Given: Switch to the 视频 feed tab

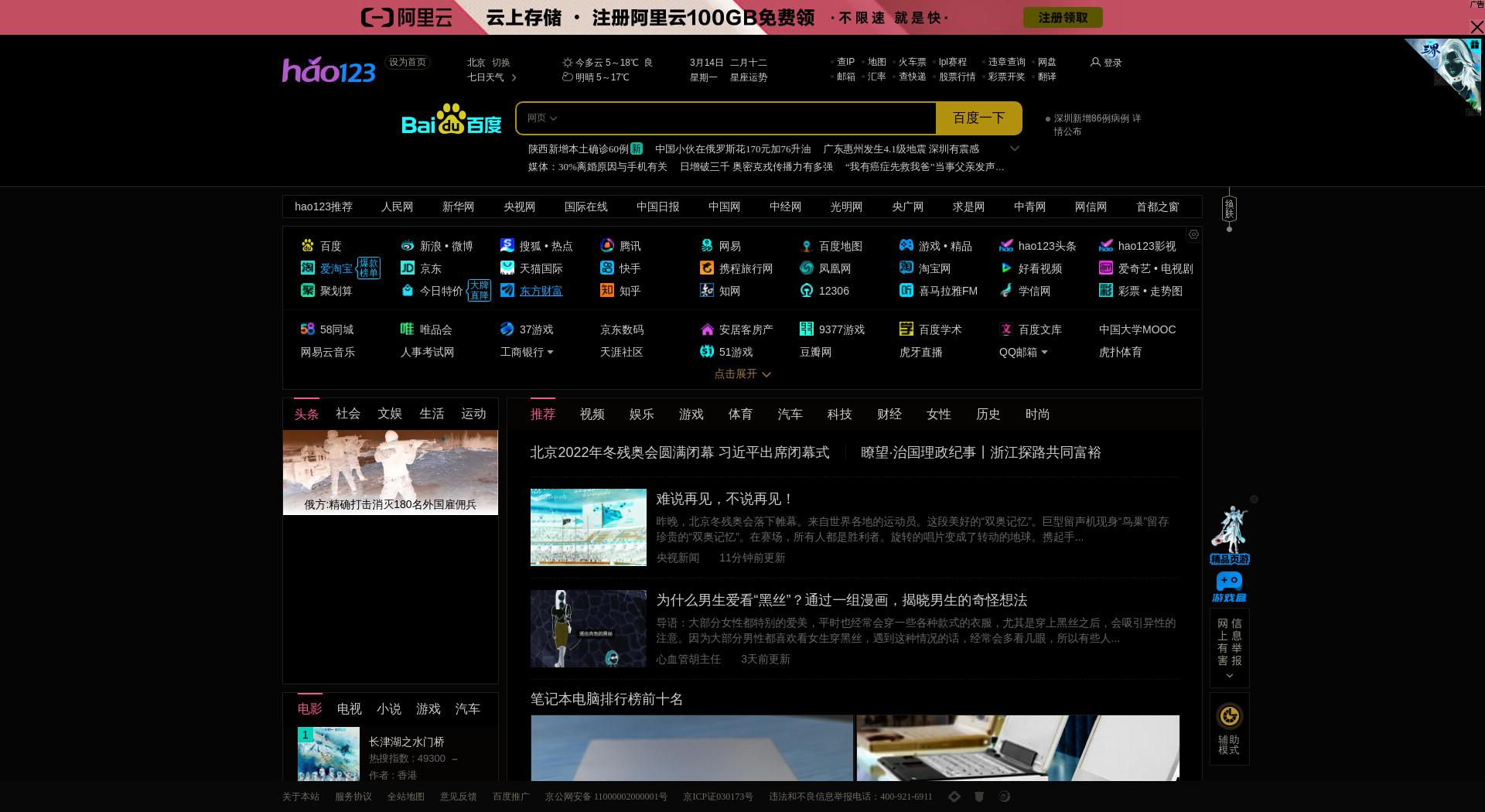Looking at the screenshot, I should 592,415.
